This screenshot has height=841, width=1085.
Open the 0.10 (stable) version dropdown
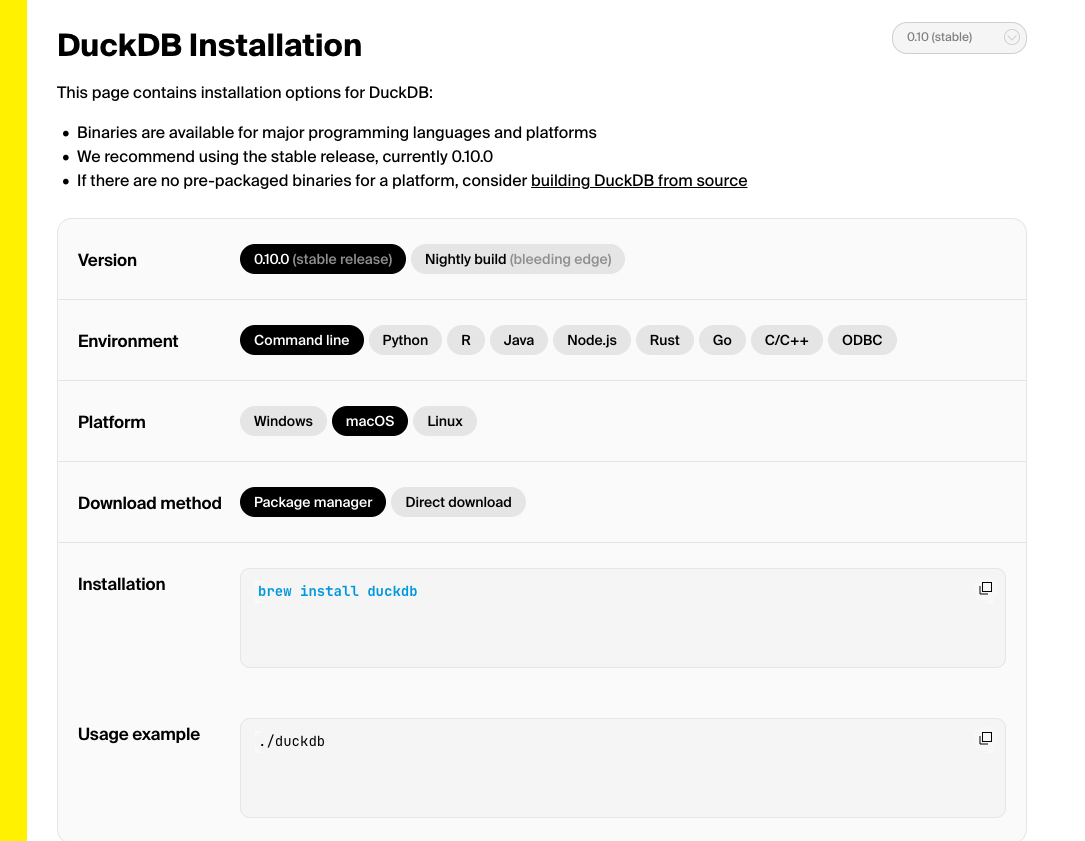click(958, 37)
